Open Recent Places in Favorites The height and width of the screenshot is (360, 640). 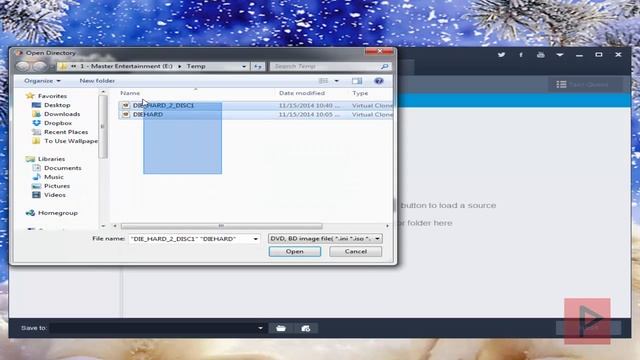66,132
